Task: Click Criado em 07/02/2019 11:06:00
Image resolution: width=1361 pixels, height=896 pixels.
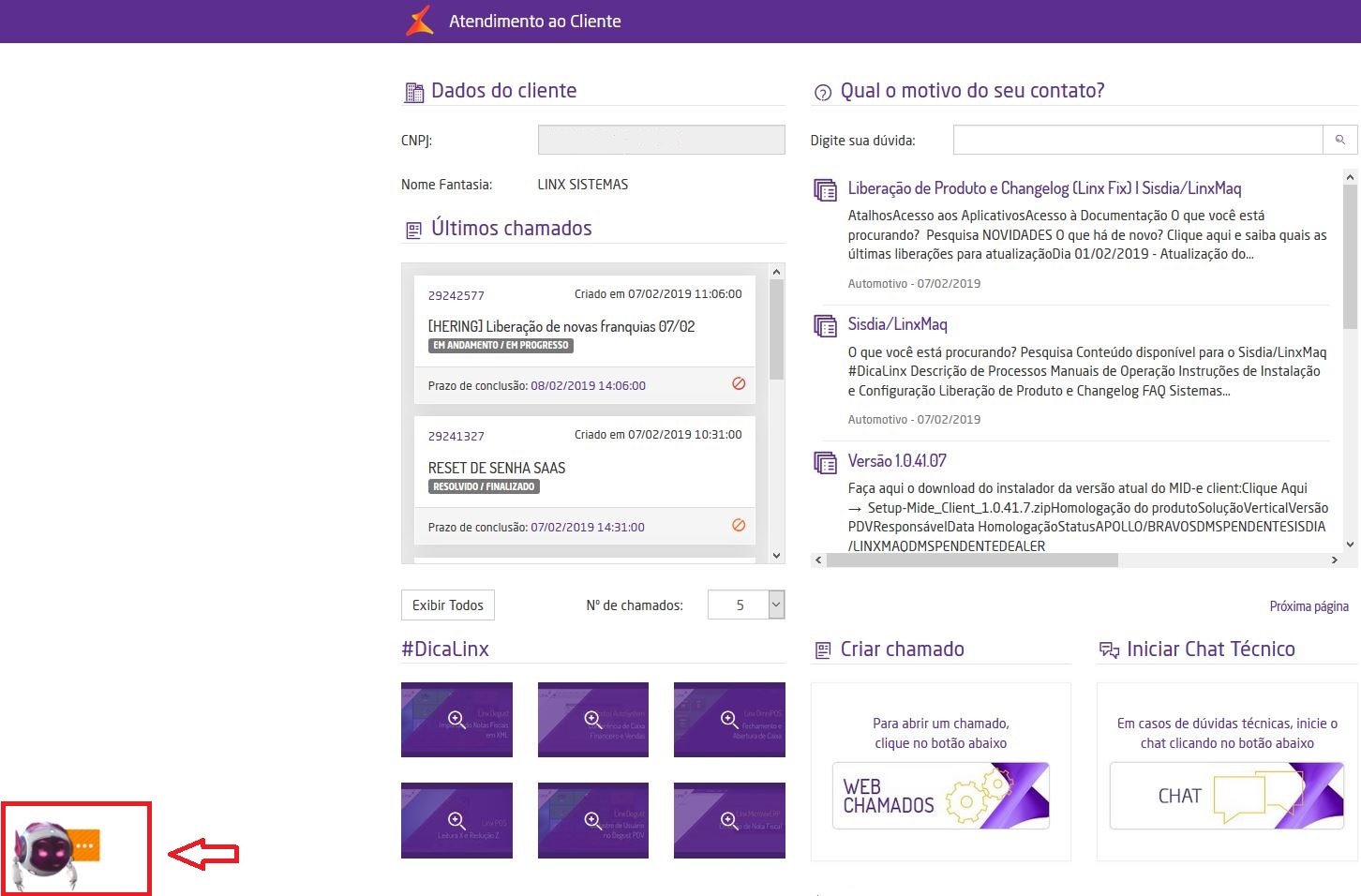Action: [658, 293]
